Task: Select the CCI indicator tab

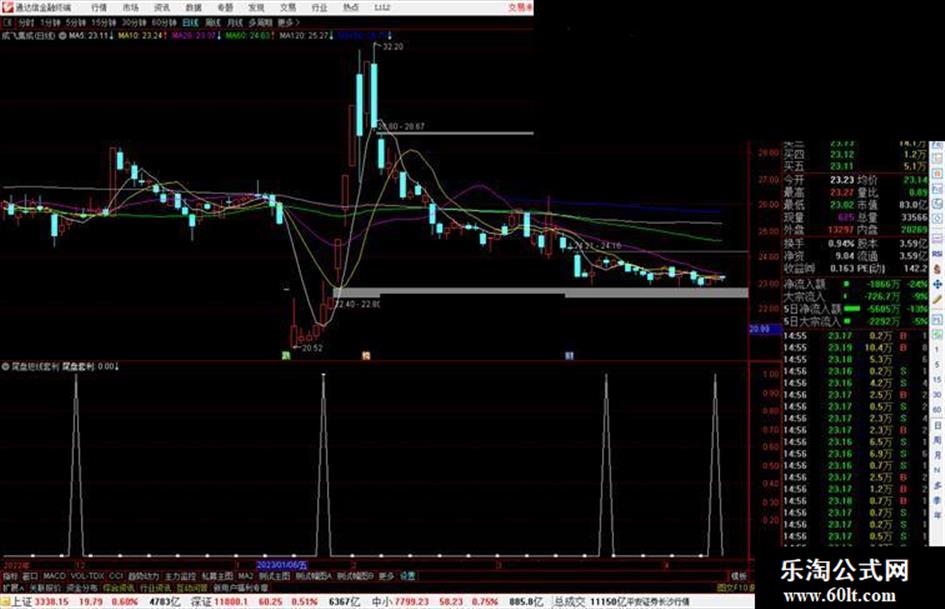Action: point(116,576)
